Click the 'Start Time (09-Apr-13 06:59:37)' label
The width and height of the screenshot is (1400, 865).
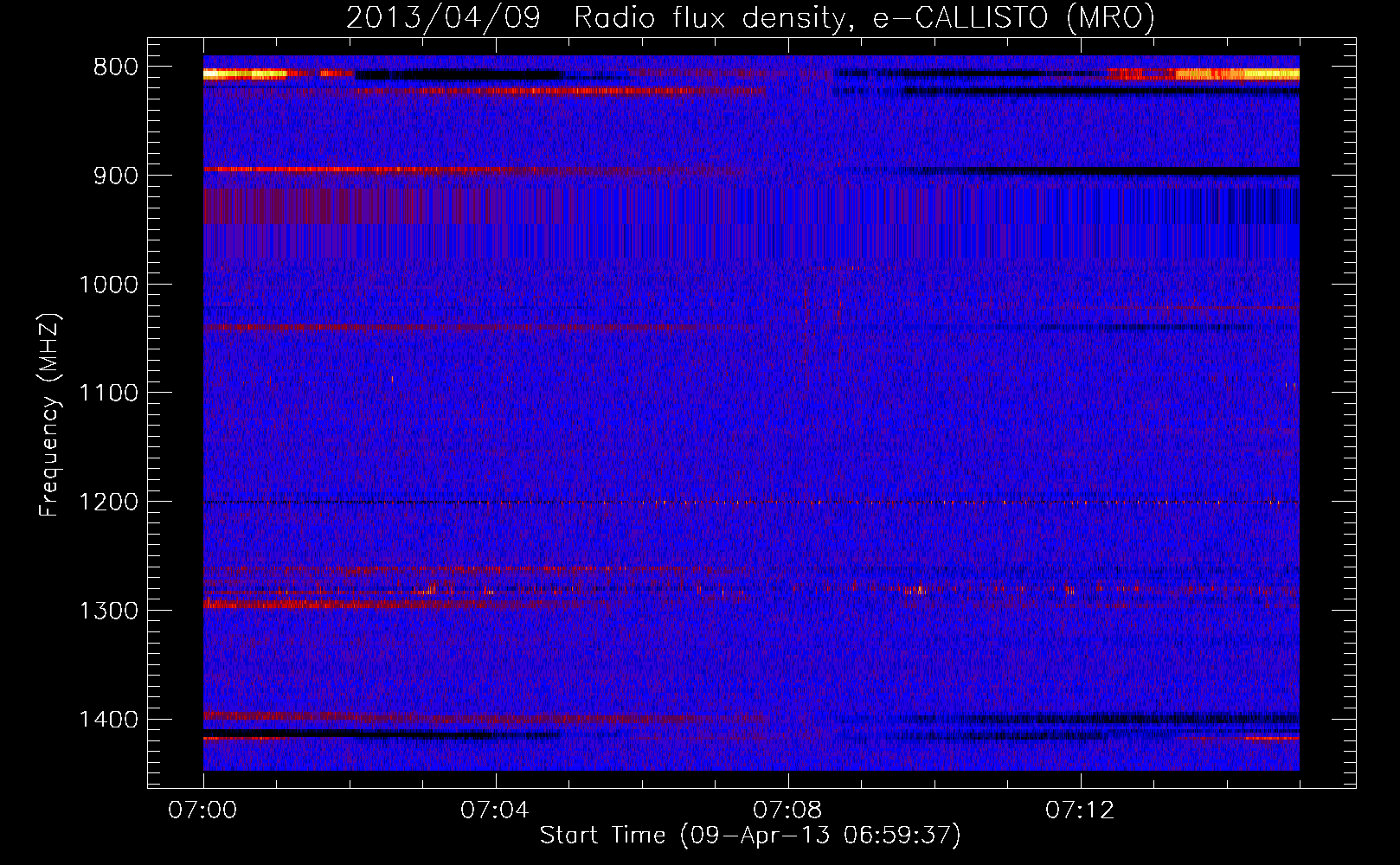750,836
